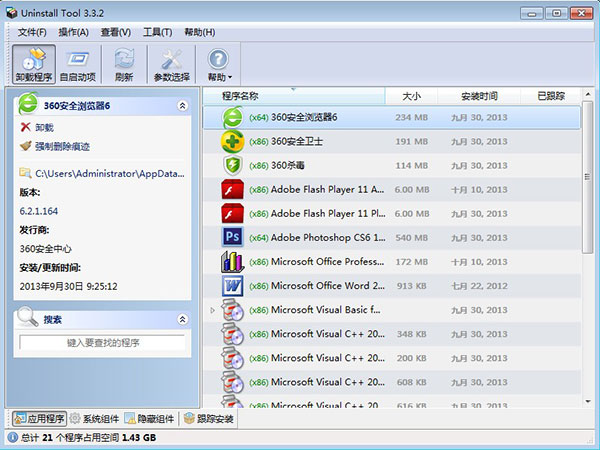
Task: Open the 帮助(H) menu
Action: [x=200, y=33]
